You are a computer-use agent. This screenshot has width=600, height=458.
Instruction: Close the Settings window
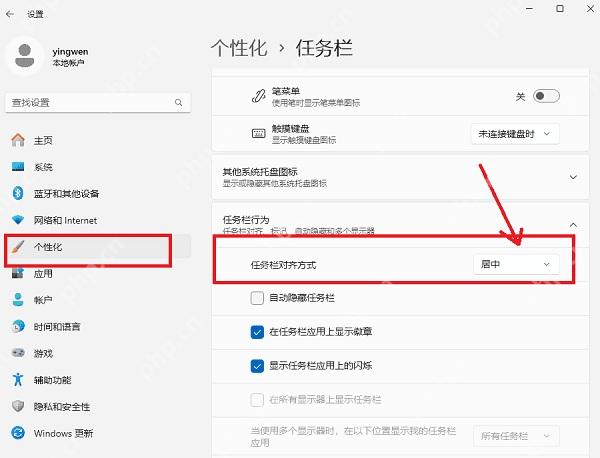pyautogui.click(x=590, y=8)
